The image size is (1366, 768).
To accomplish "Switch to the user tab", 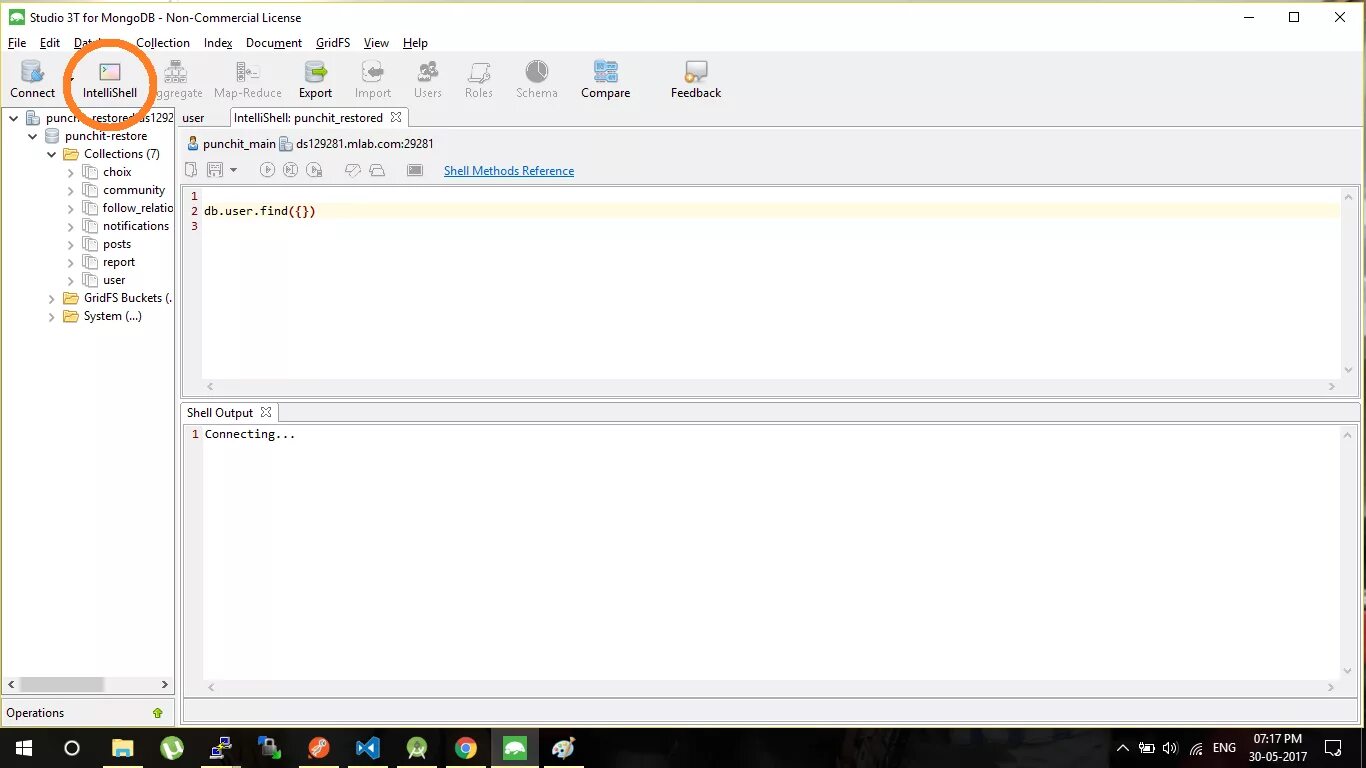I will click(x=193, y=118).
